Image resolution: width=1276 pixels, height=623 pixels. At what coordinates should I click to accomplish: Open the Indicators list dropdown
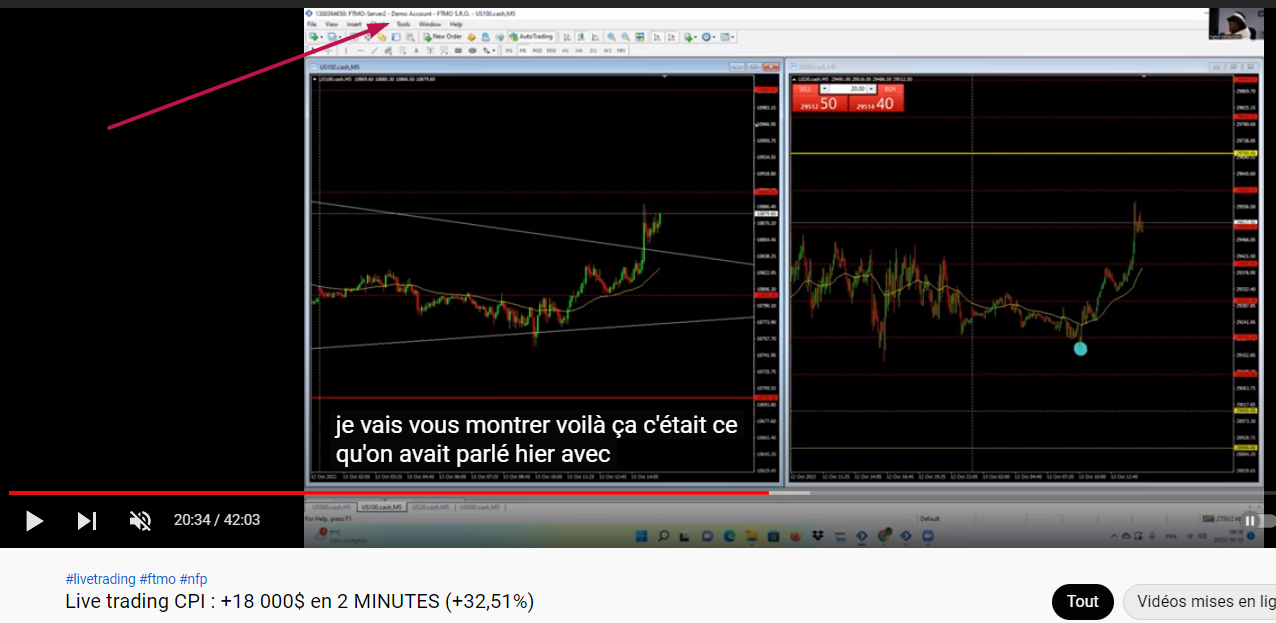pyautogui.click(x=690, y=37)
